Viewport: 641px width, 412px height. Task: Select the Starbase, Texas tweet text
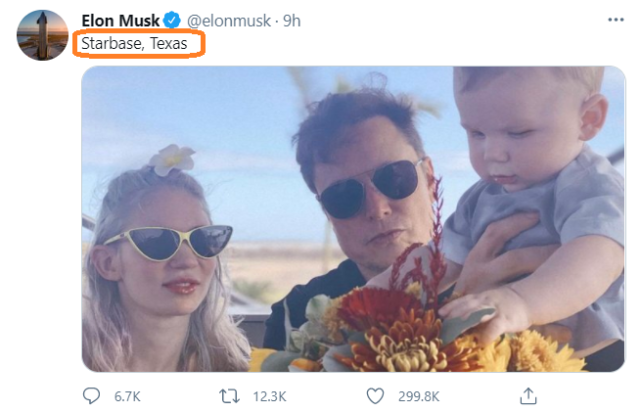coord(134,43)
